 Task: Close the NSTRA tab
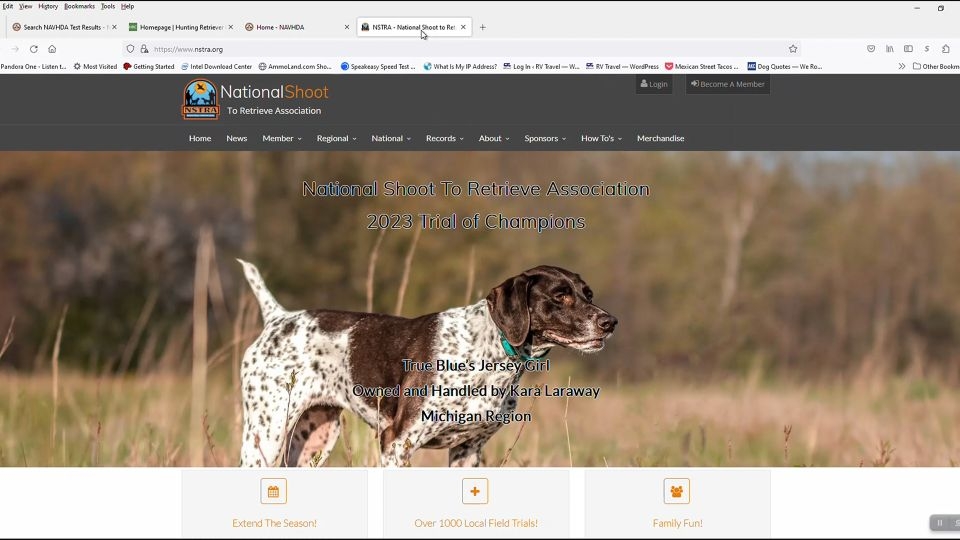pyautogui.click(x=463, y=27)
